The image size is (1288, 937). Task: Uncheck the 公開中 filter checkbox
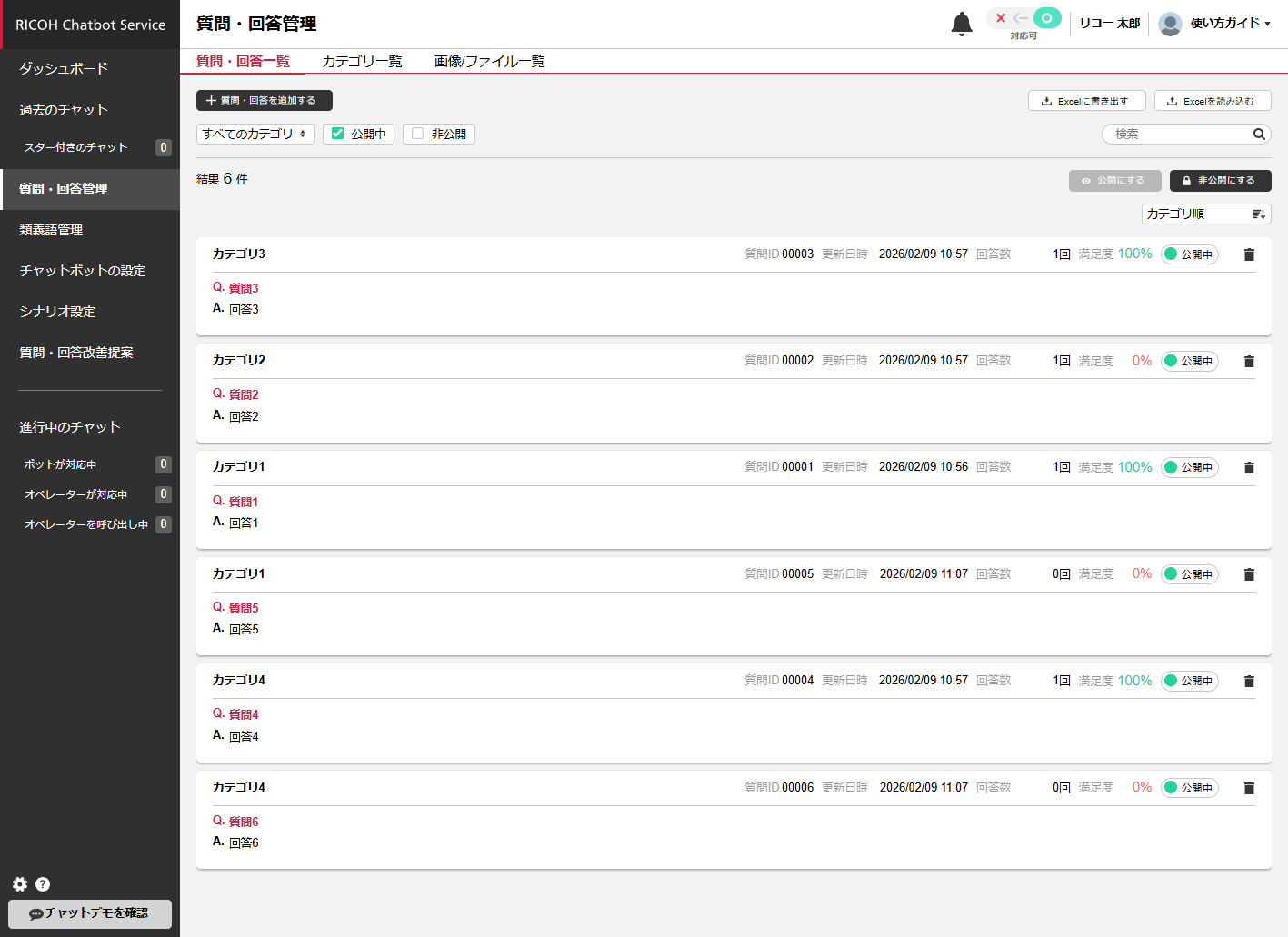[x=338, y=134]
